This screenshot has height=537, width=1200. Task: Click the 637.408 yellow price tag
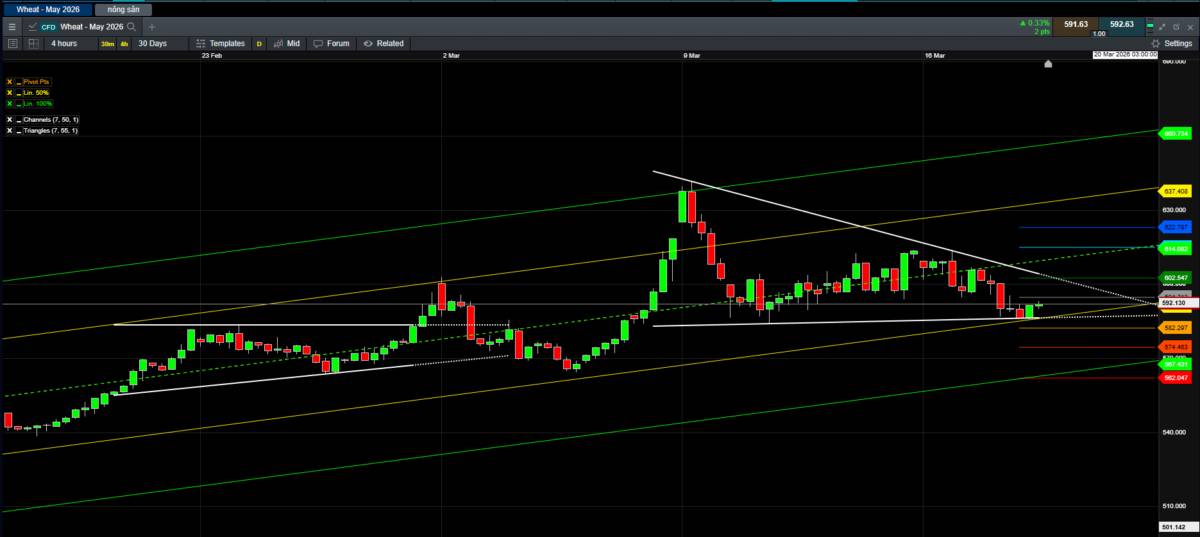[x=1175, y=191]
